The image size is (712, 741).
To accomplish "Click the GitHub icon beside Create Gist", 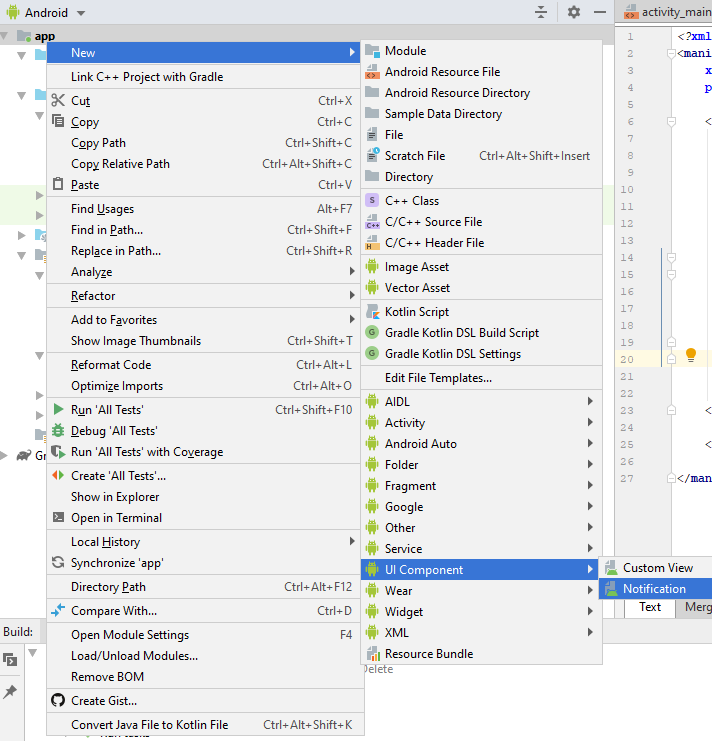I will [58, 701].
